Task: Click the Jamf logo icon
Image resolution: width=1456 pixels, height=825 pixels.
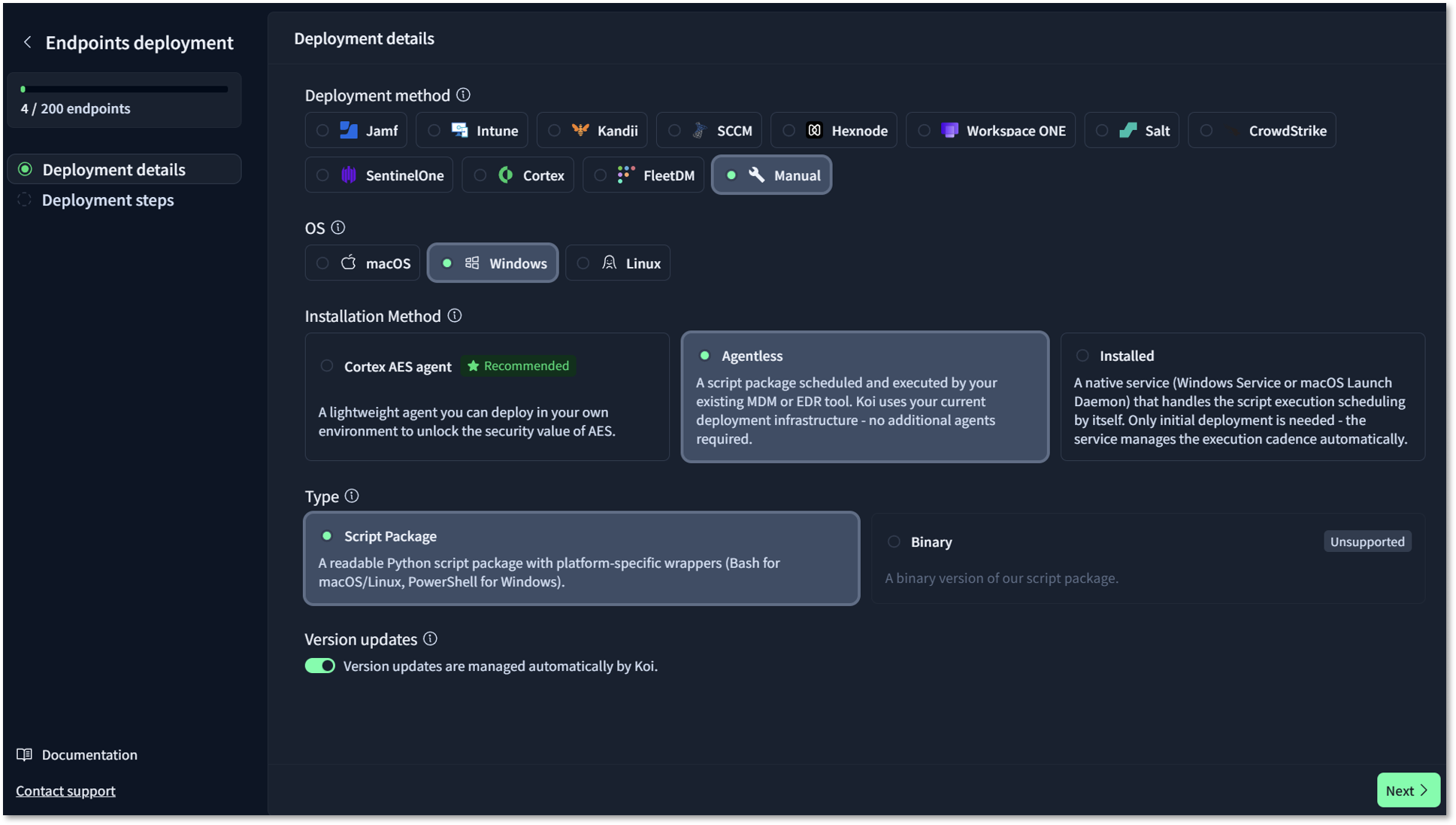Action: tap(349, 130)
